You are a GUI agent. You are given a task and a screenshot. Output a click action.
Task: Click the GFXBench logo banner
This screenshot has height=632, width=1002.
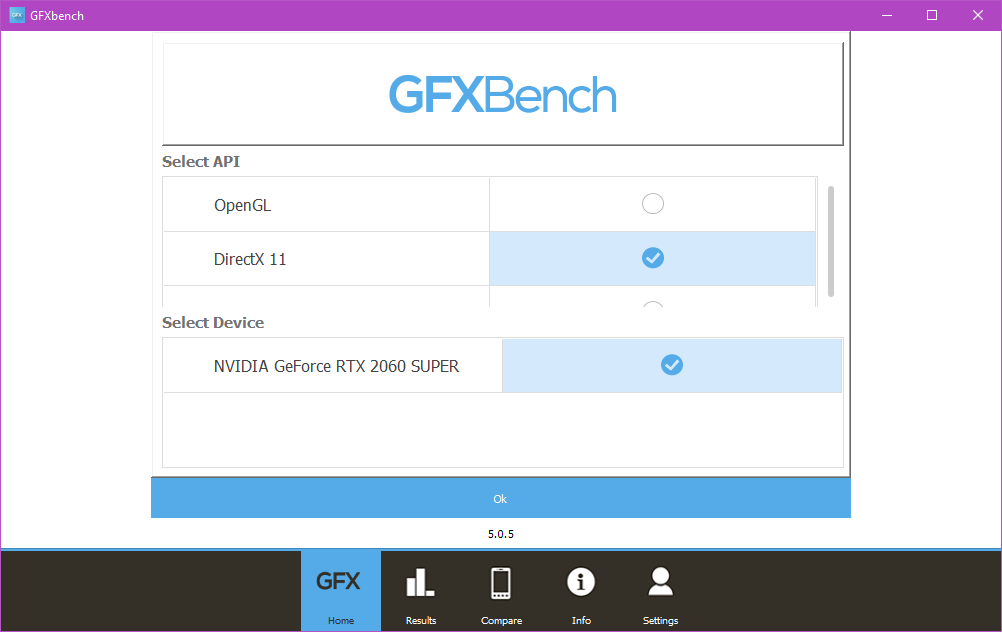pos(503,95)
